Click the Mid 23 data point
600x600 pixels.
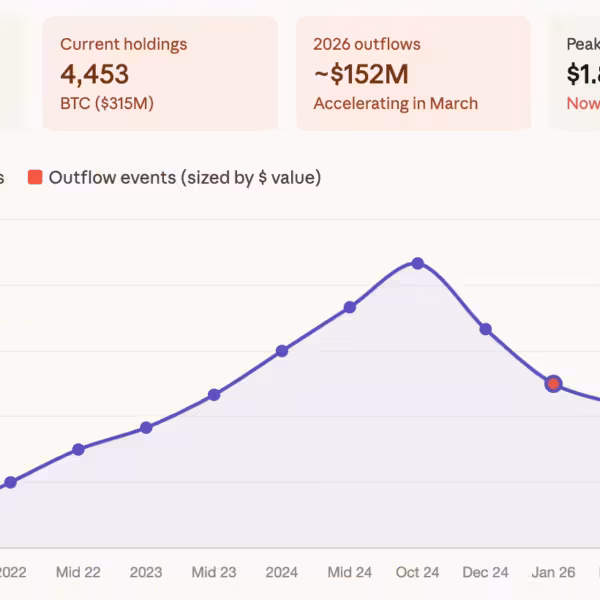[x=214, y=395]
